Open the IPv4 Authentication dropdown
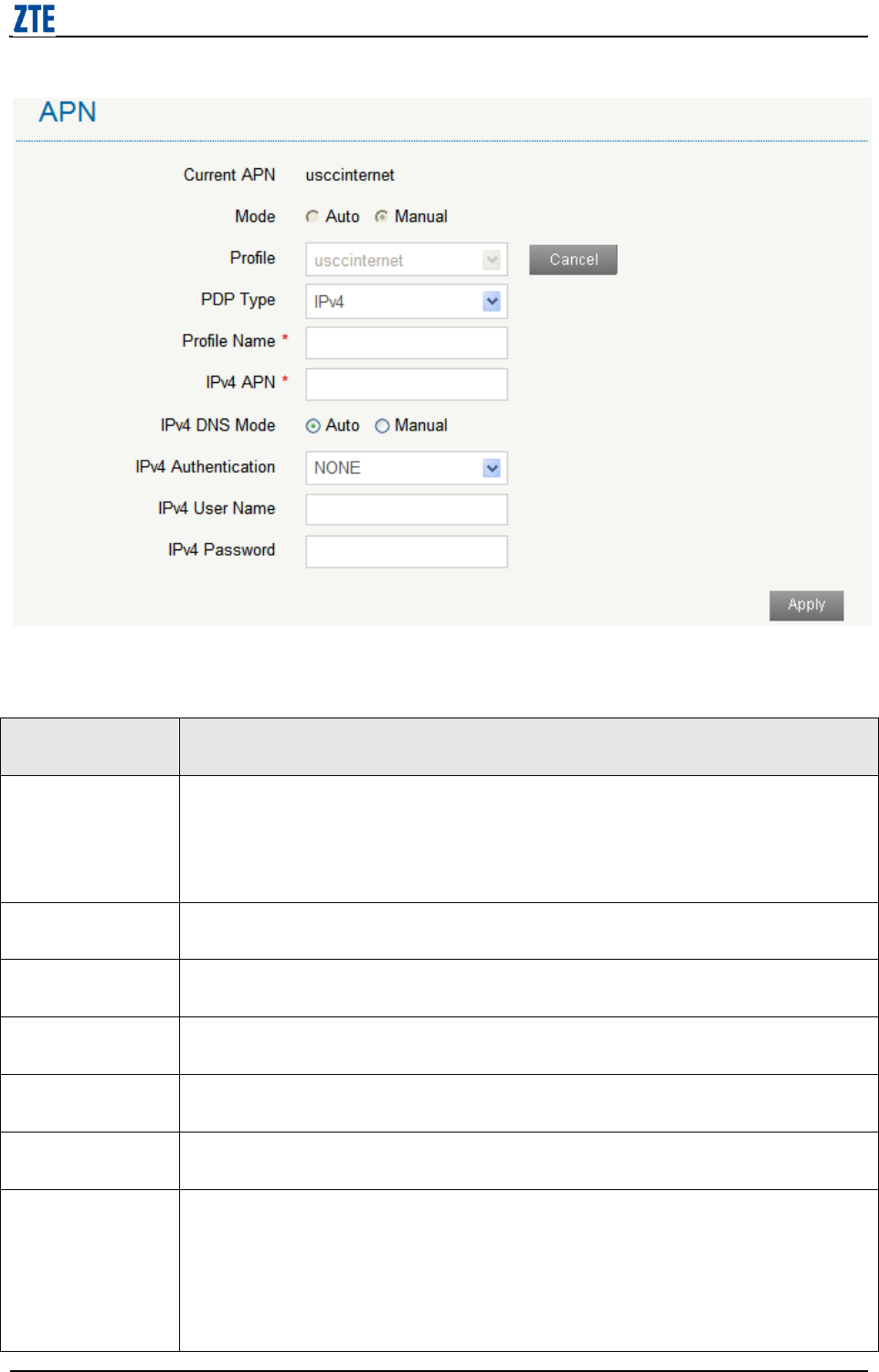 point(407,468)
